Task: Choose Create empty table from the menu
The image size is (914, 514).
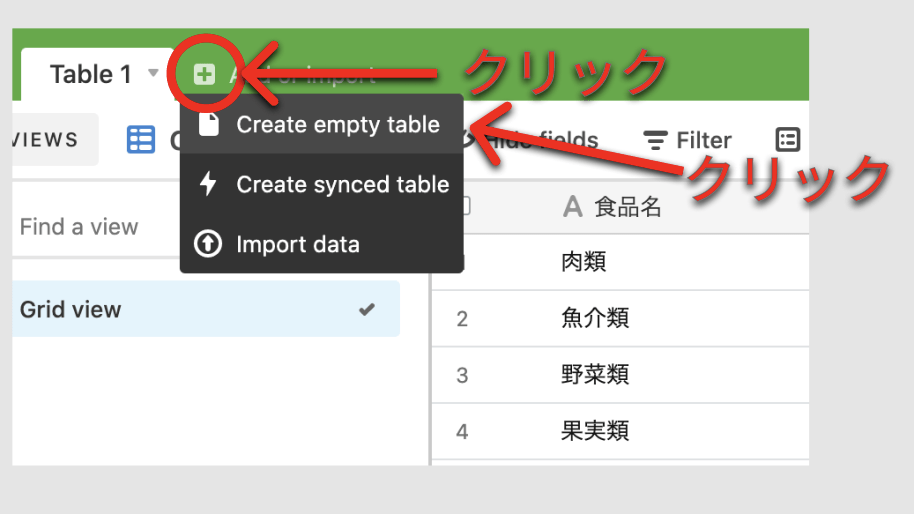Action: tap(337, 125)
